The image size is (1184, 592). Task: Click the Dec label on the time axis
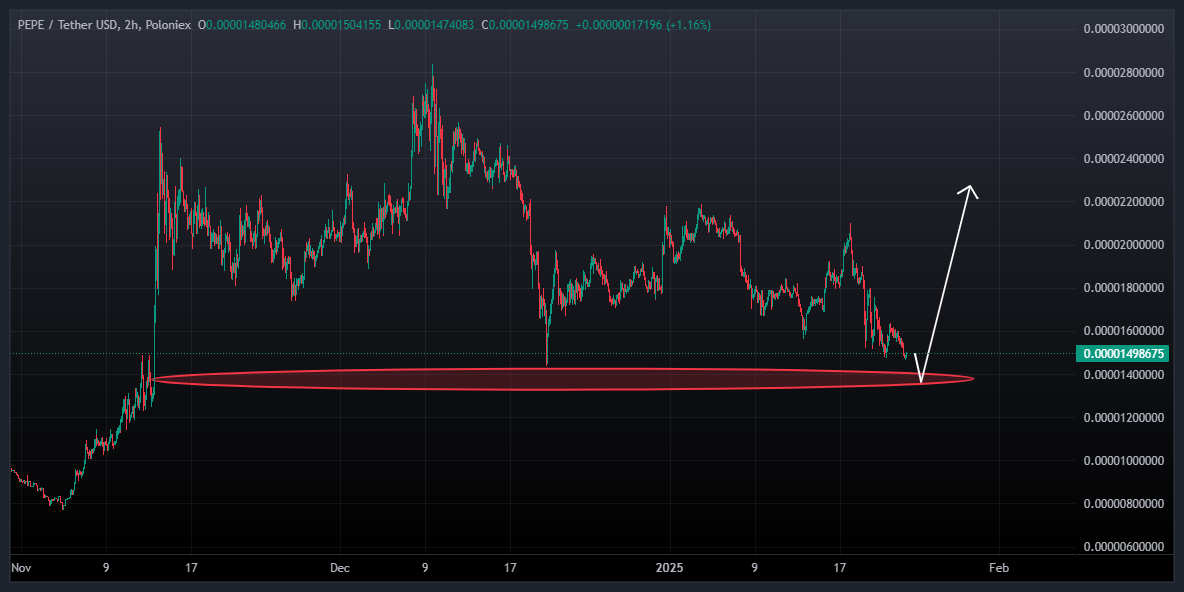click(340, 566)
